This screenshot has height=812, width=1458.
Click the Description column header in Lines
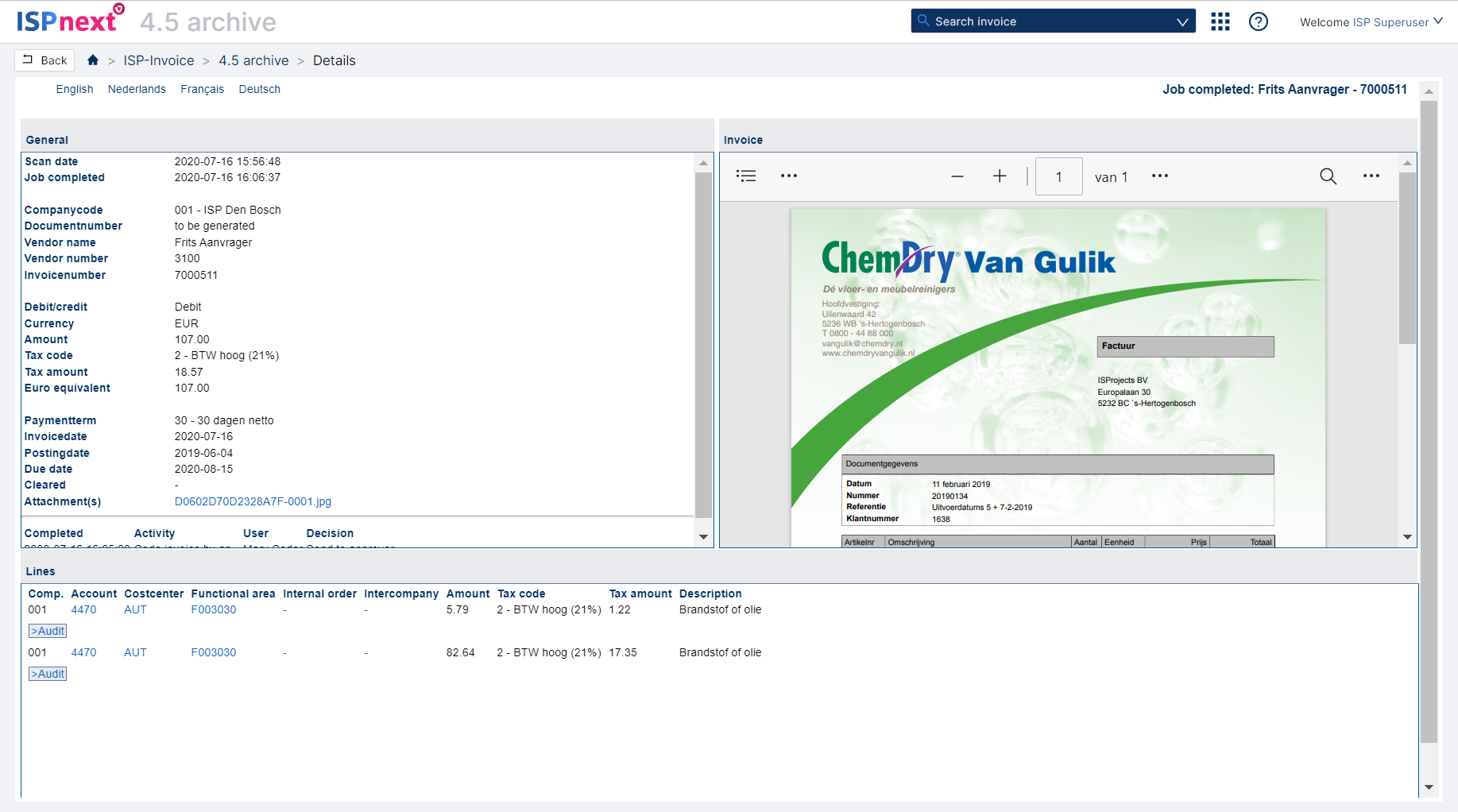tap(710, 594)
